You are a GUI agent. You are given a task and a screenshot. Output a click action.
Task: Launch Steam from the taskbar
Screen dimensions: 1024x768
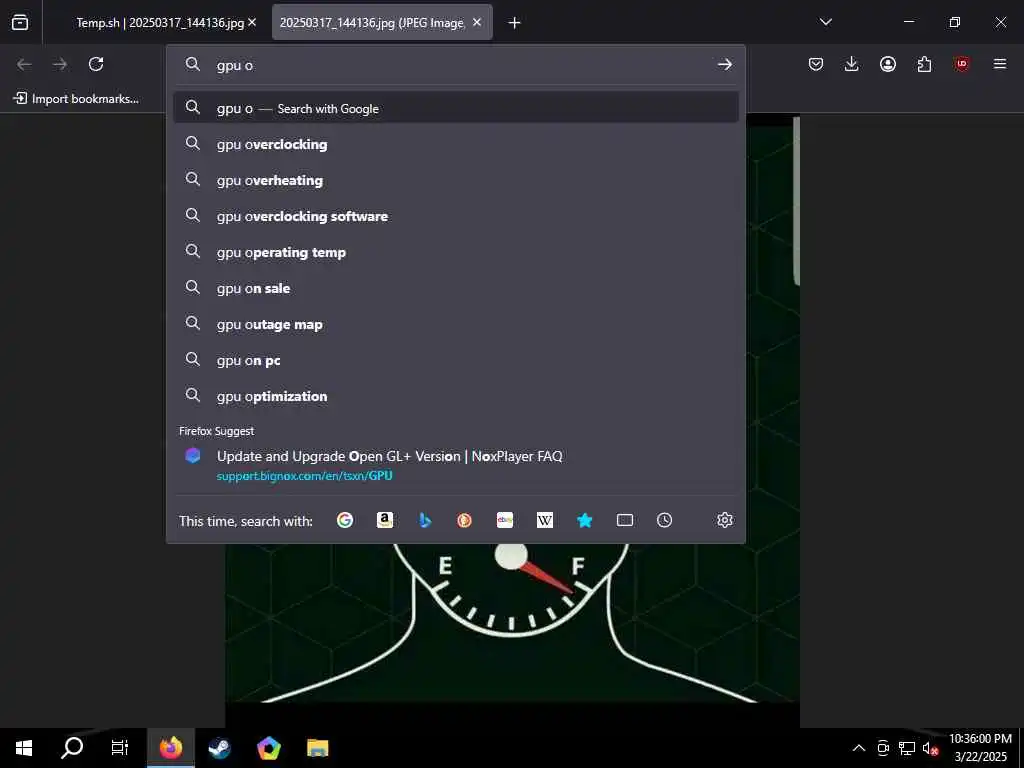point(219,747)
